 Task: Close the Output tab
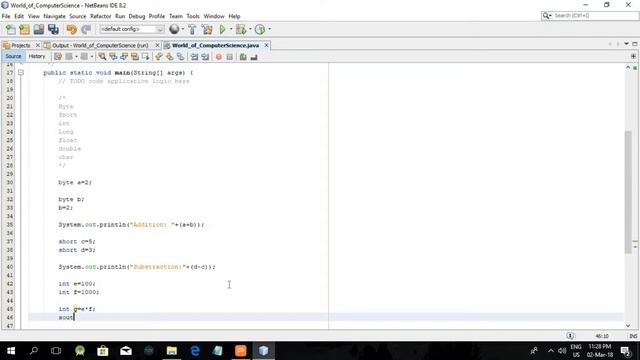[x=157, y=45]
